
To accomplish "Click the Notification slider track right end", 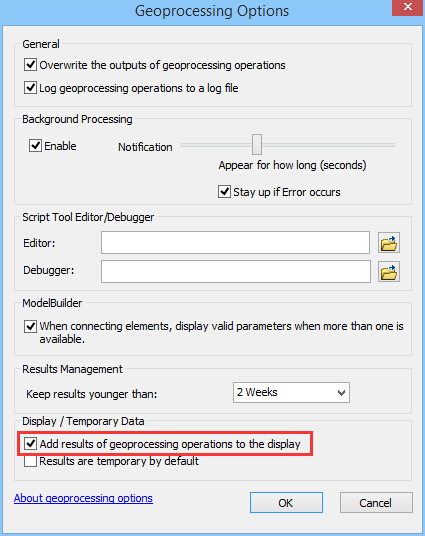I will (x=392, y=145).
